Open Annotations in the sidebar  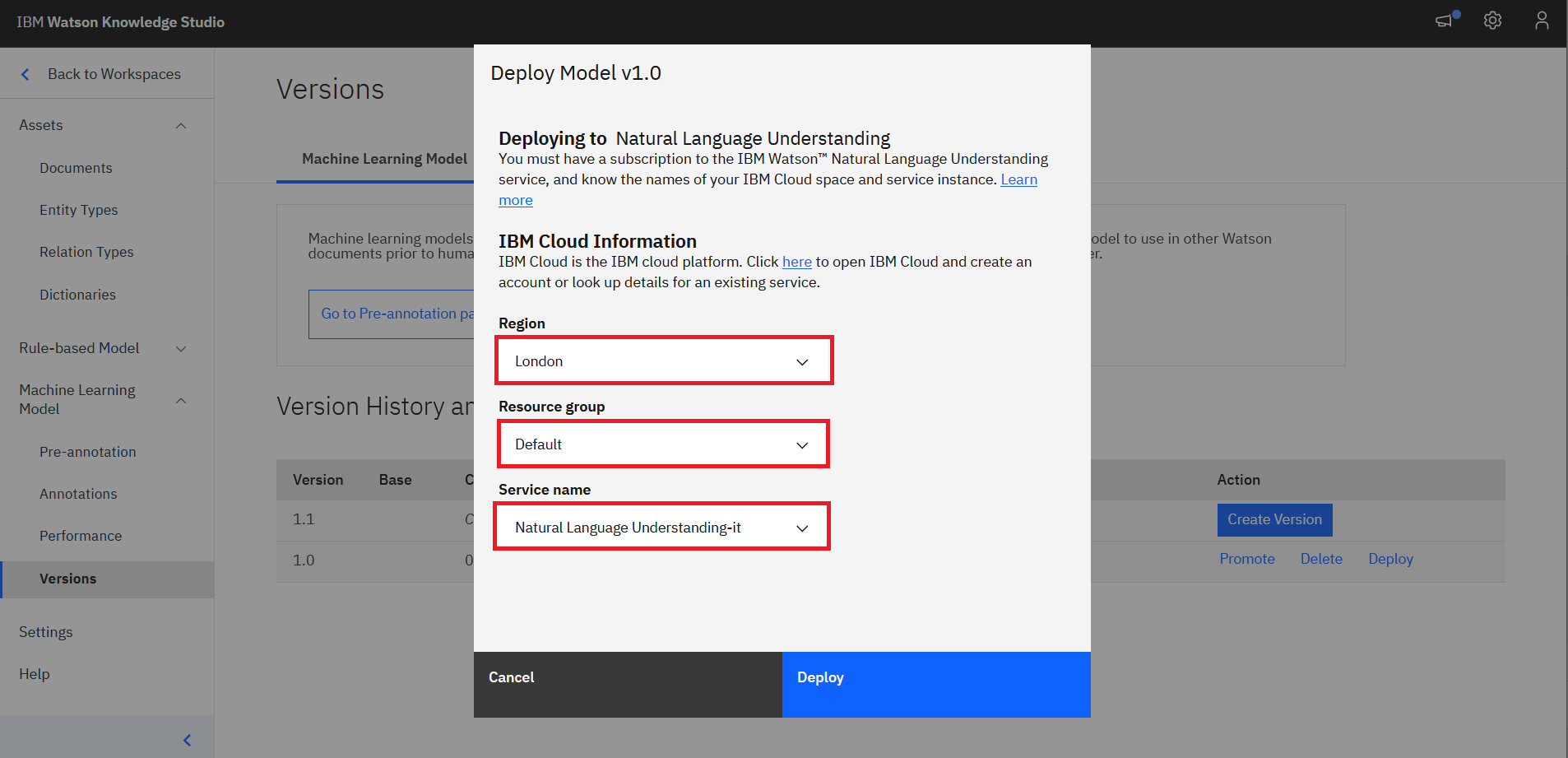coord(78,494)
